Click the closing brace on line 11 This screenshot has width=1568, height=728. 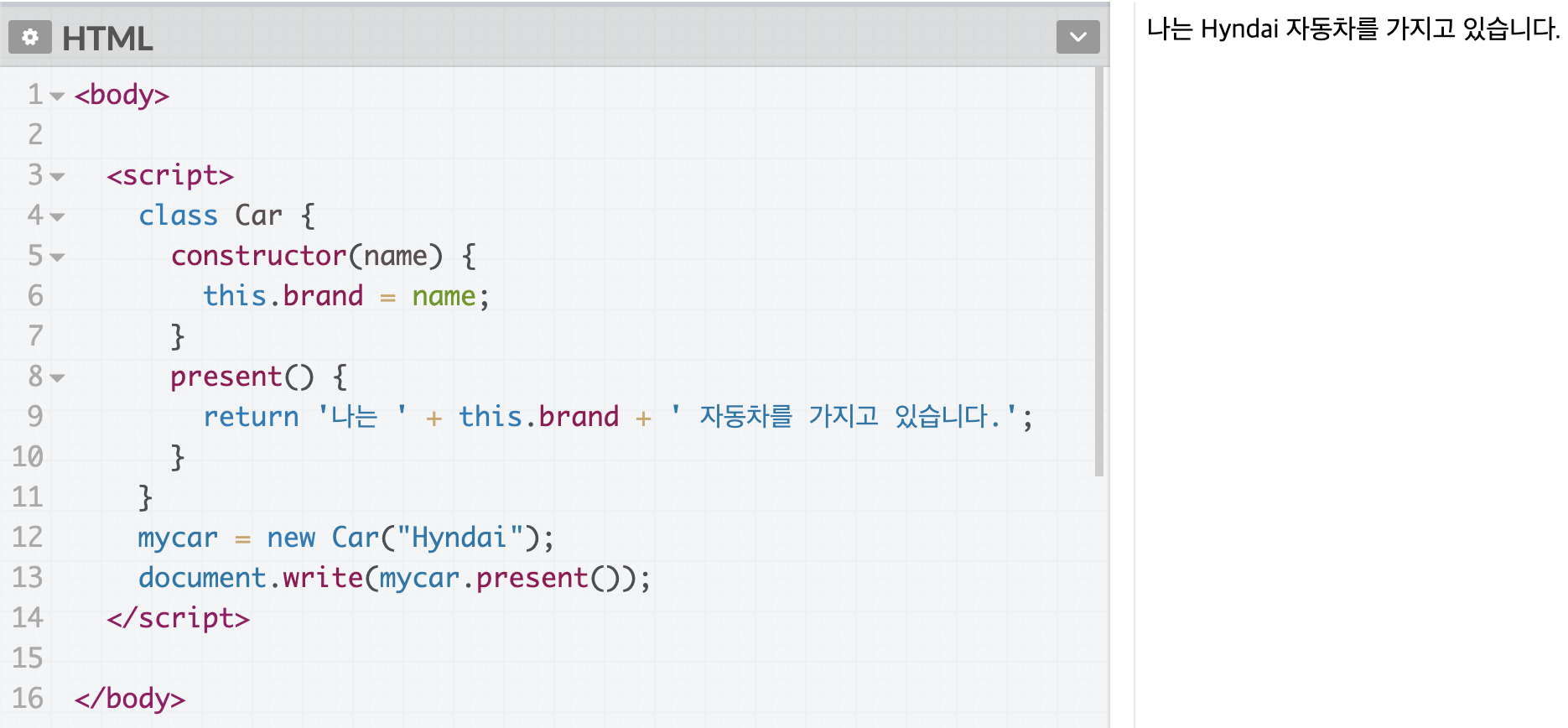tap(145, 497)
